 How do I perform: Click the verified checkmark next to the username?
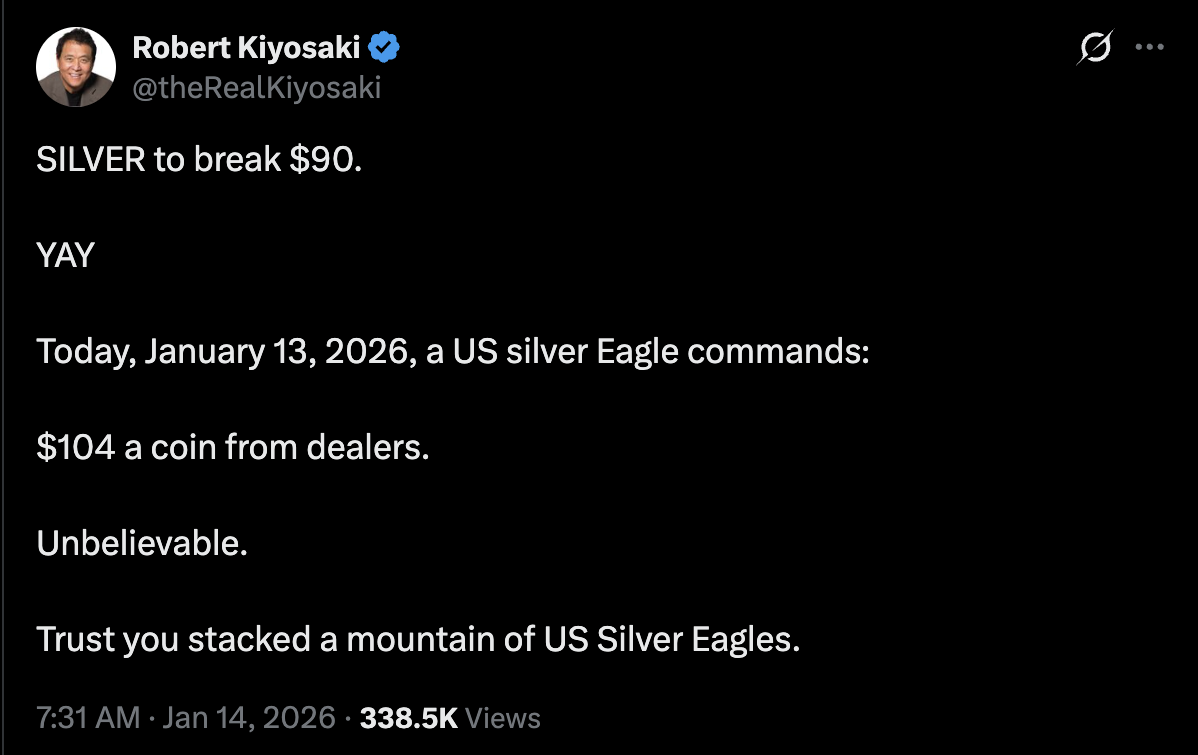(x=386, y=44)
